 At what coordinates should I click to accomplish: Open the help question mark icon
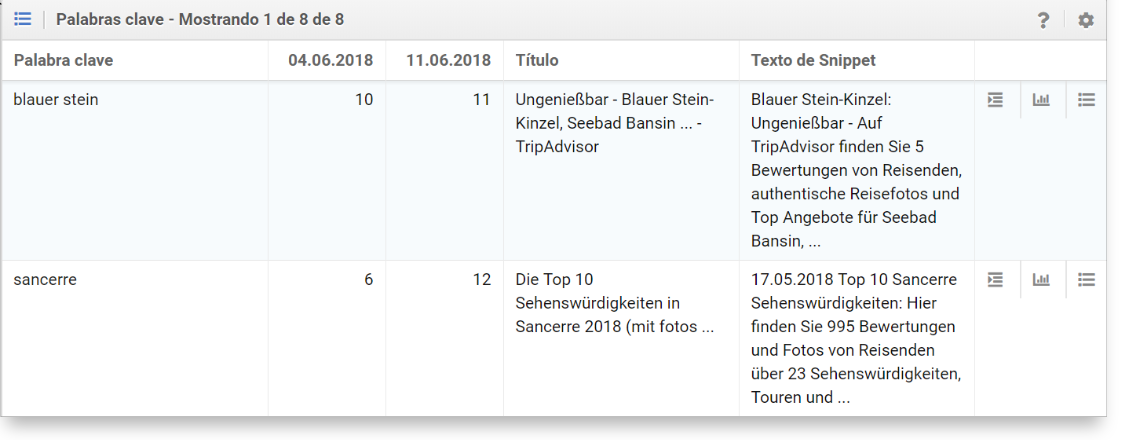[1044, 20]
